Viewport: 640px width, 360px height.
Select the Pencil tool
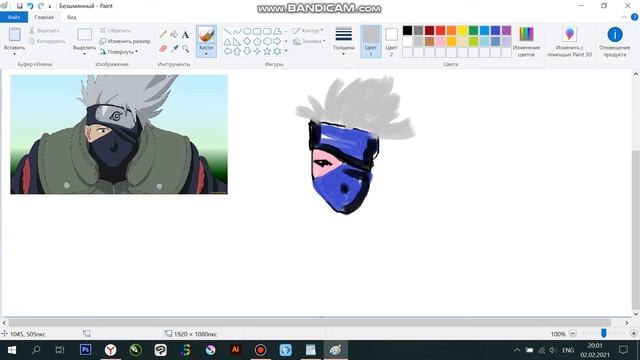click(163, 35)
